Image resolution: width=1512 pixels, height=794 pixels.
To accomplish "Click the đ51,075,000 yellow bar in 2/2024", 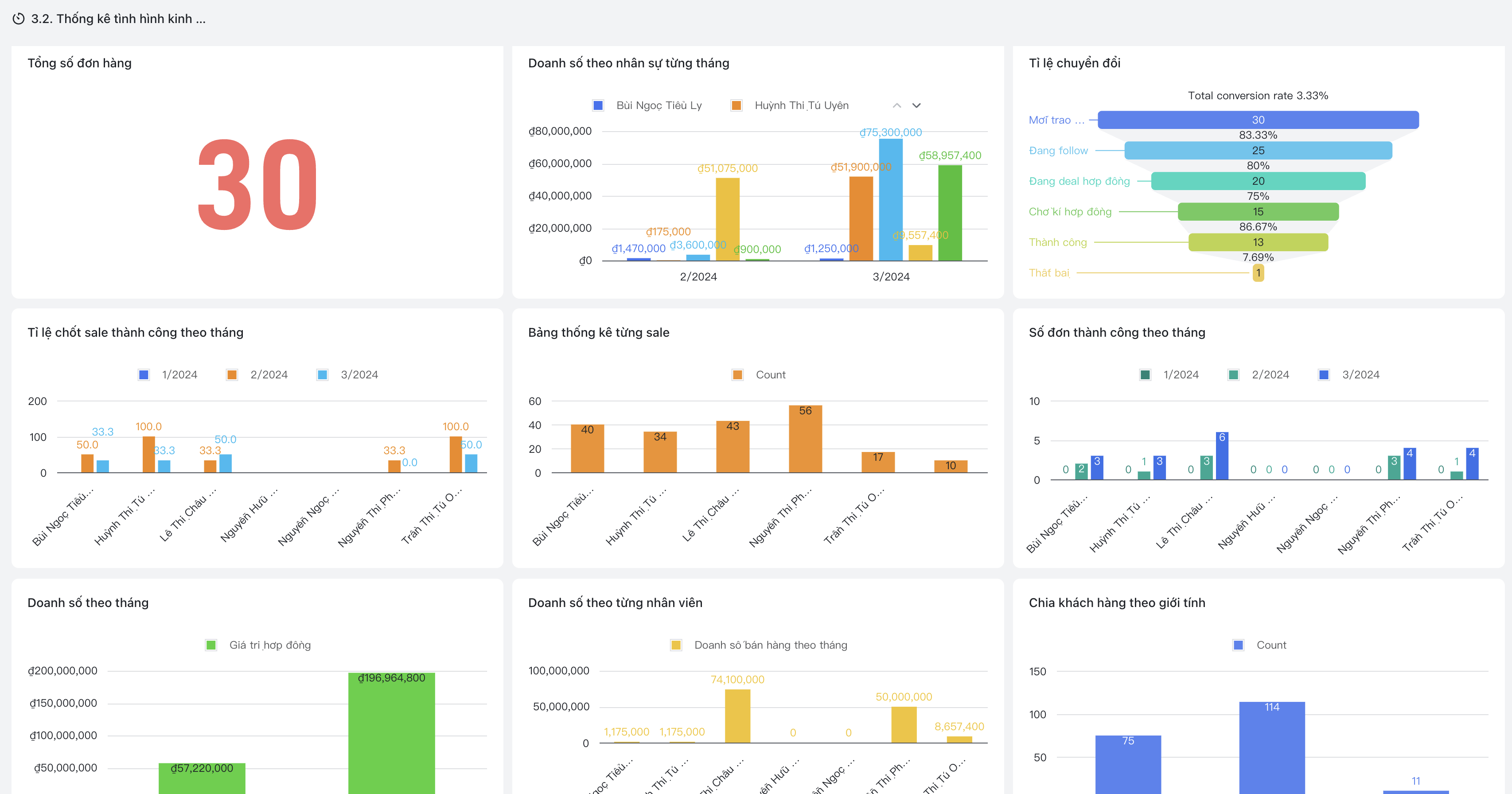I will pos(727,219).
